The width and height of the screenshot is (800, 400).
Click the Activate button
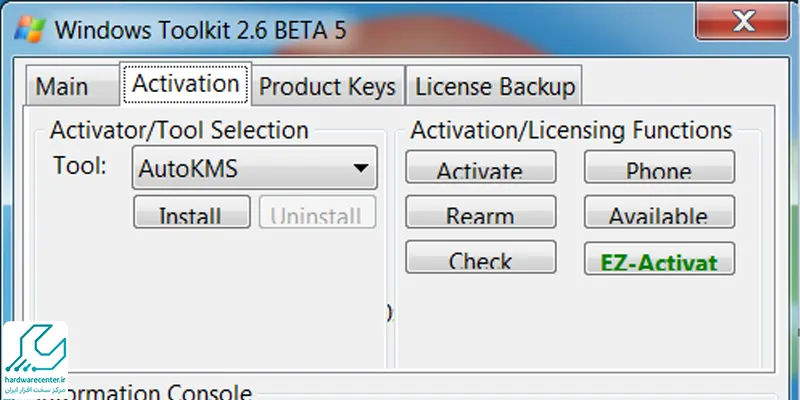(x=481, y=167)
